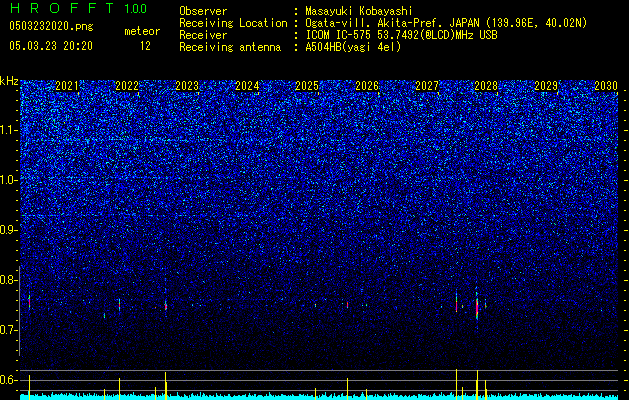Click the ICOM IC-575 receiver text
The image size is (629, 400).
401,35
